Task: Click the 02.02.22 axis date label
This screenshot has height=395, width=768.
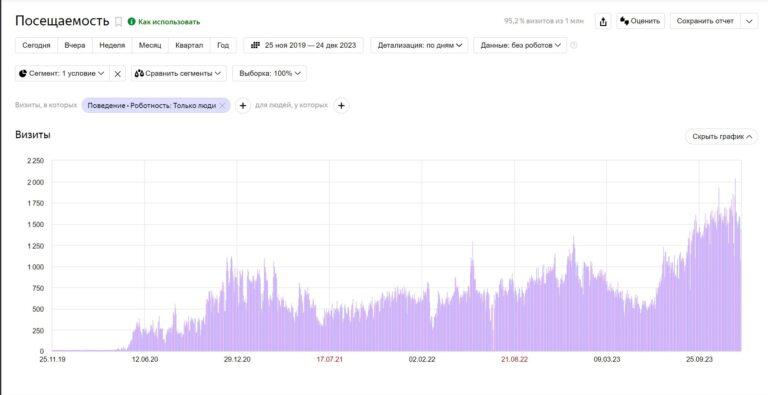Action: click(422, 360)
